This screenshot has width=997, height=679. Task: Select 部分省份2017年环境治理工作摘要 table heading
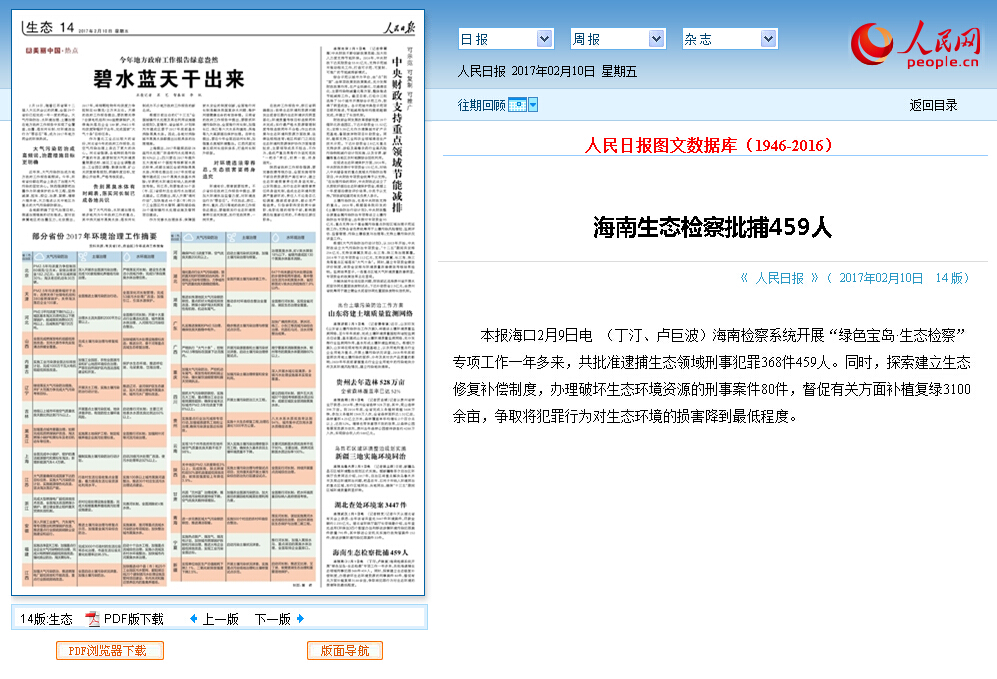point(95,236)
